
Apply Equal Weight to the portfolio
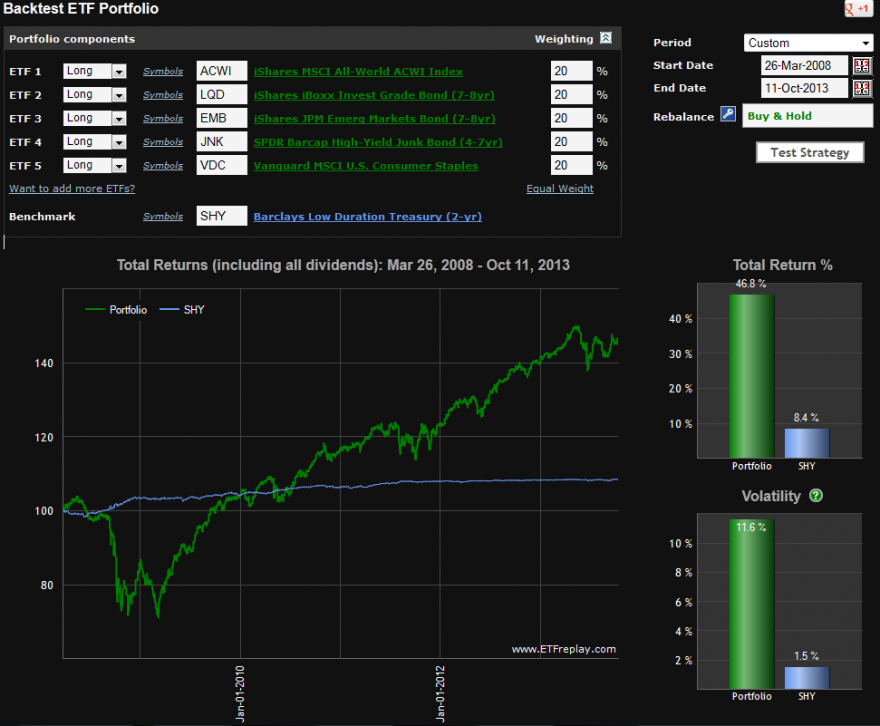559,188
